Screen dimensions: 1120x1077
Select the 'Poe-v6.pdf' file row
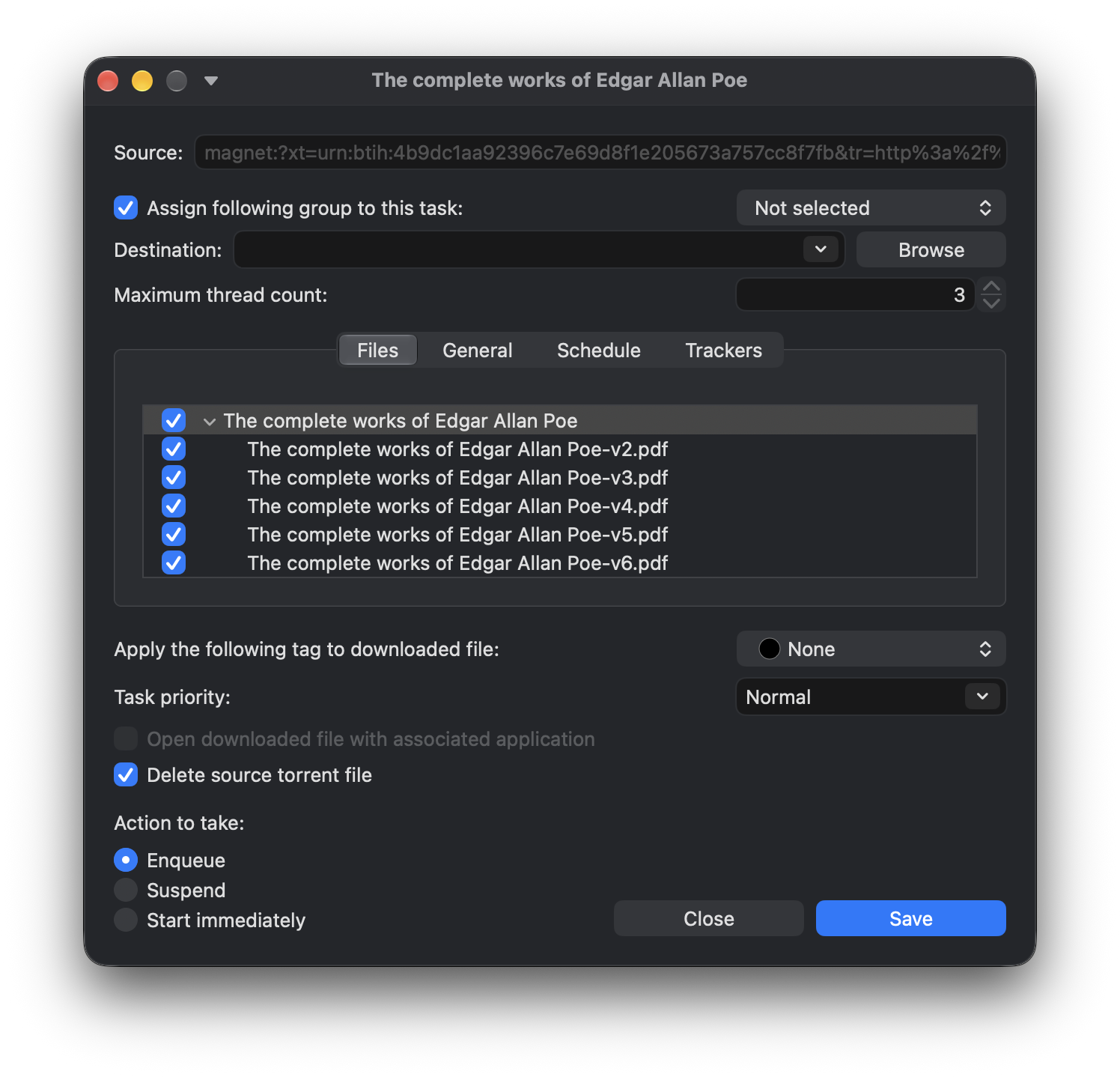click(x=560, y=562)
